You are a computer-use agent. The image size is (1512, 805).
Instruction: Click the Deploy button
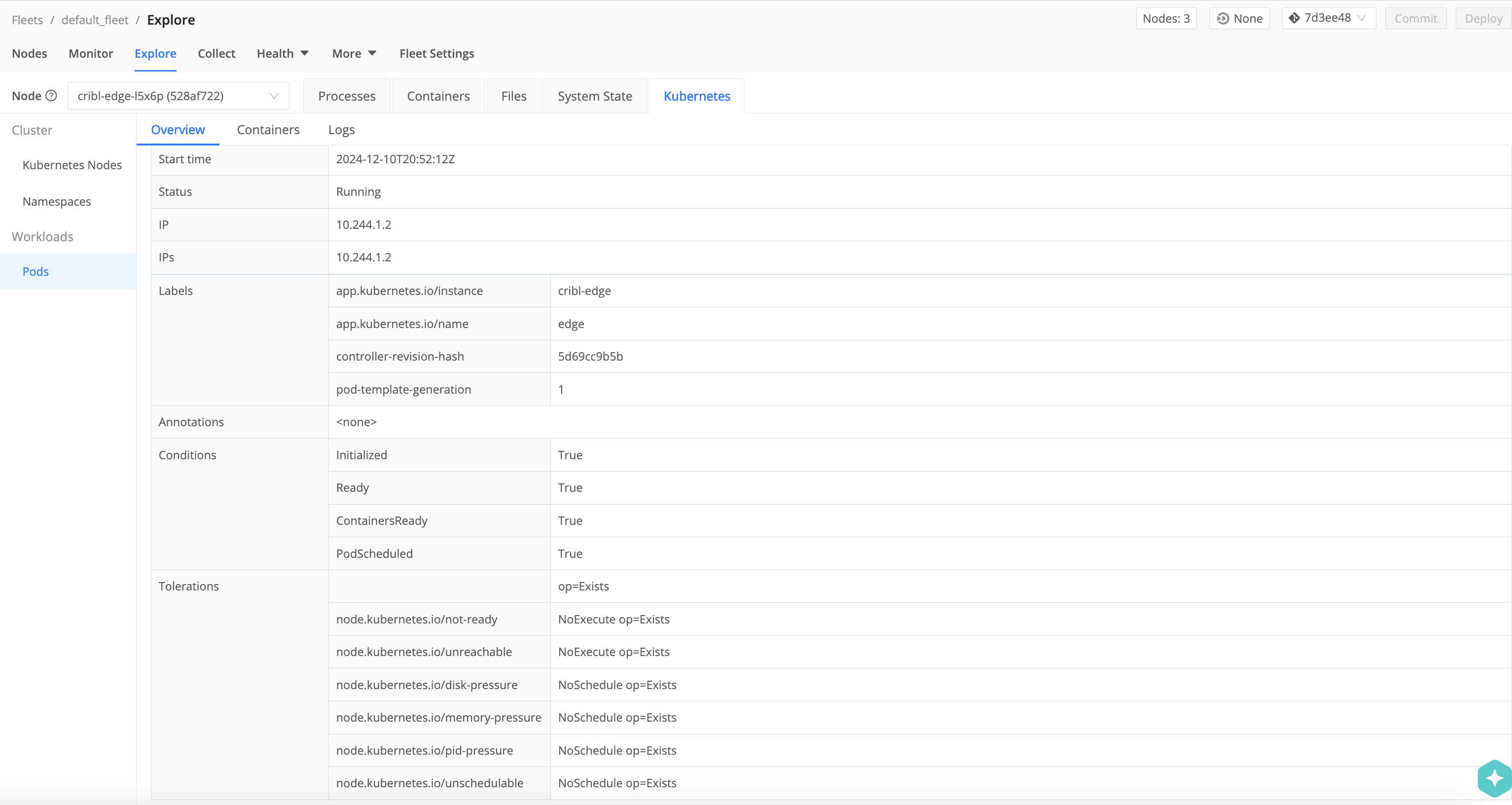pyautogui.click(x=1483, y=18)
